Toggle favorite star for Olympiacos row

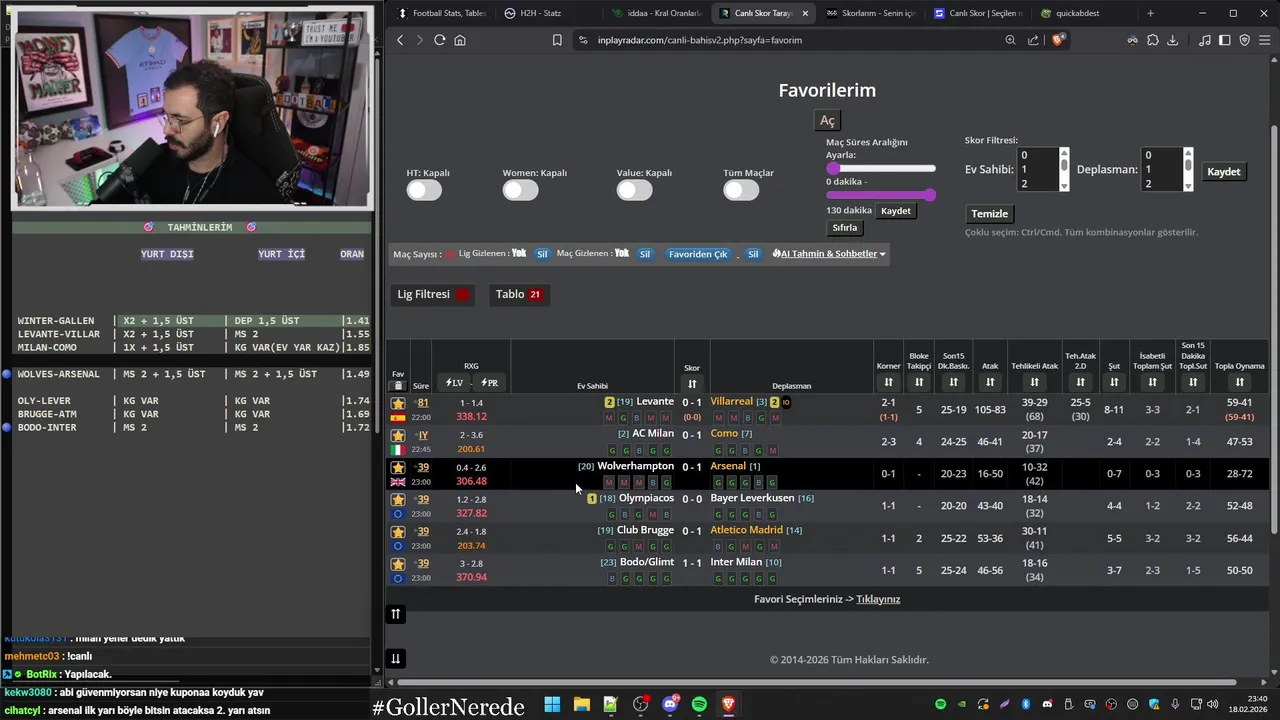[x=398, y=499]
